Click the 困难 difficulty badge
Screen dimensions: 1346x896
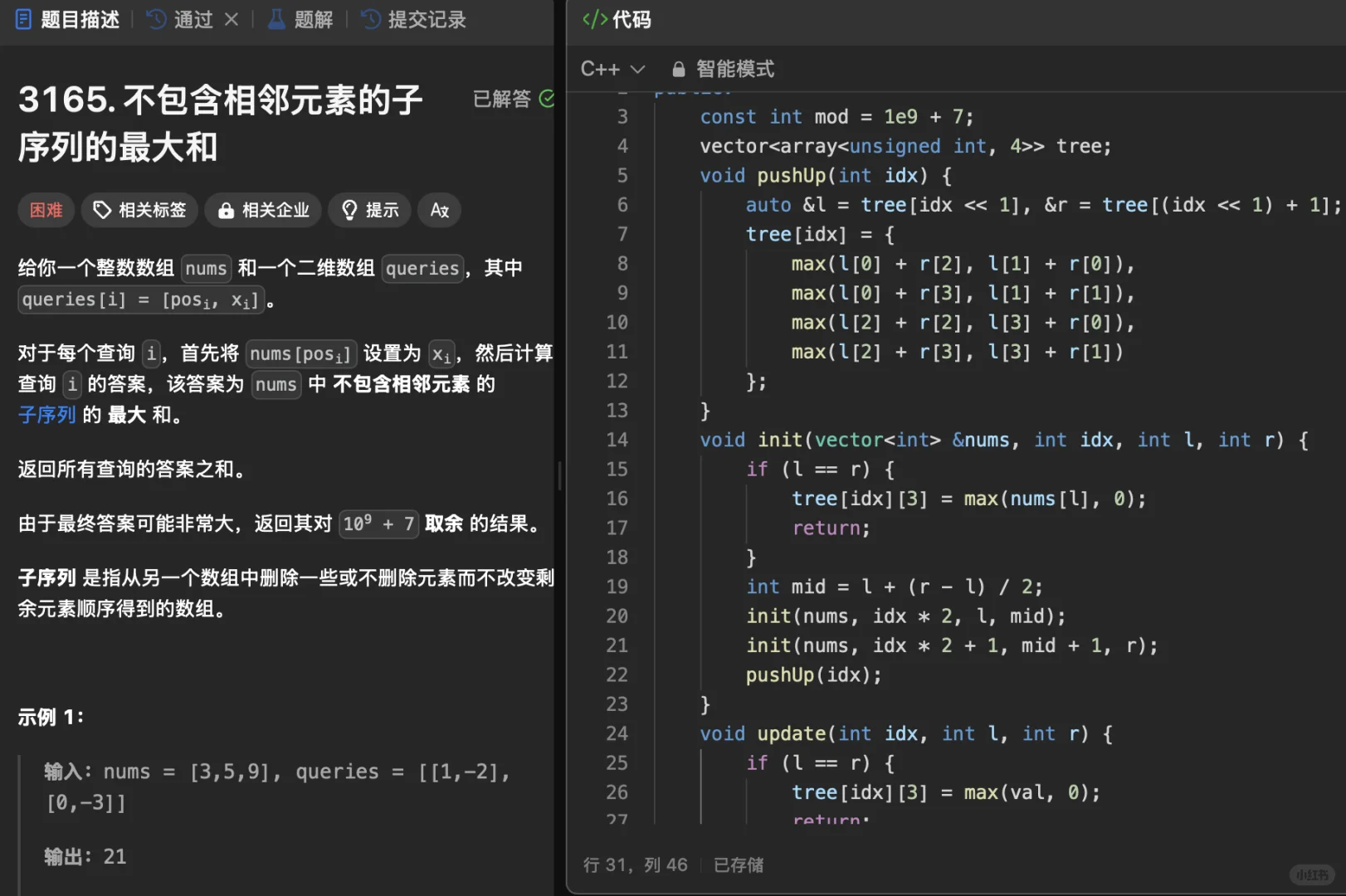click(x=46, y=210)
